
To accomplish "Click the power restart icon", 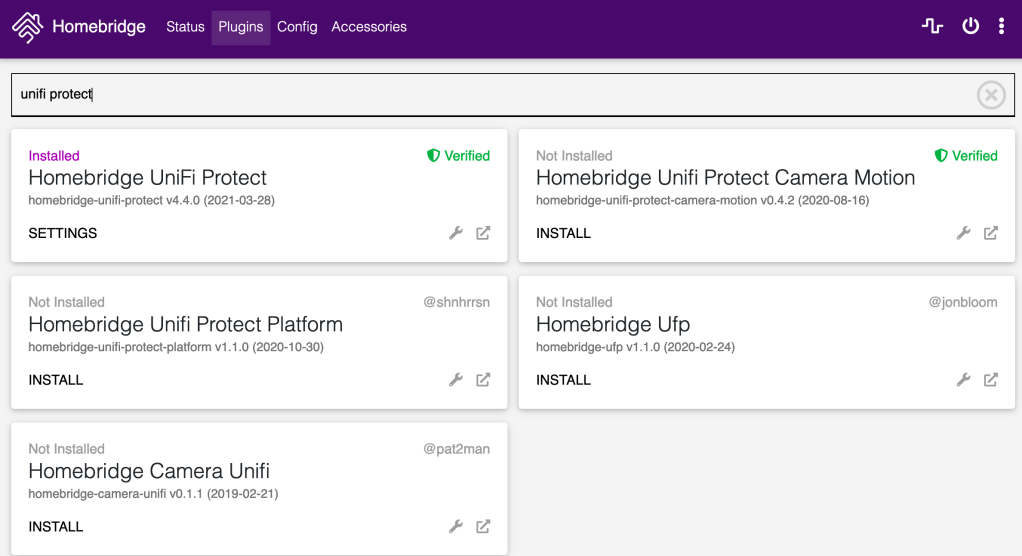I will coord(970,27).
